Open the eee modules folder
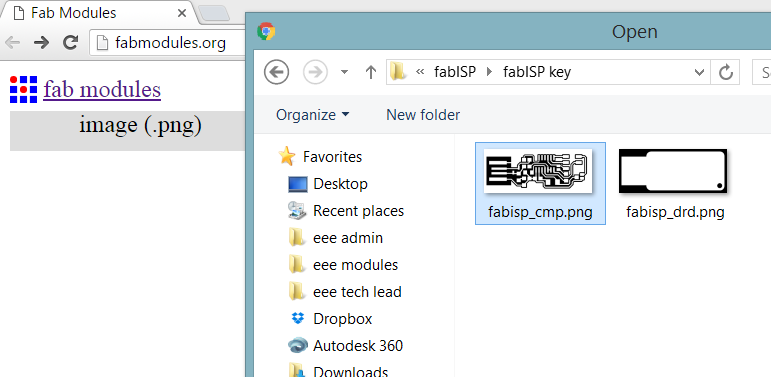The image size is (771, 377). (356, 265)
